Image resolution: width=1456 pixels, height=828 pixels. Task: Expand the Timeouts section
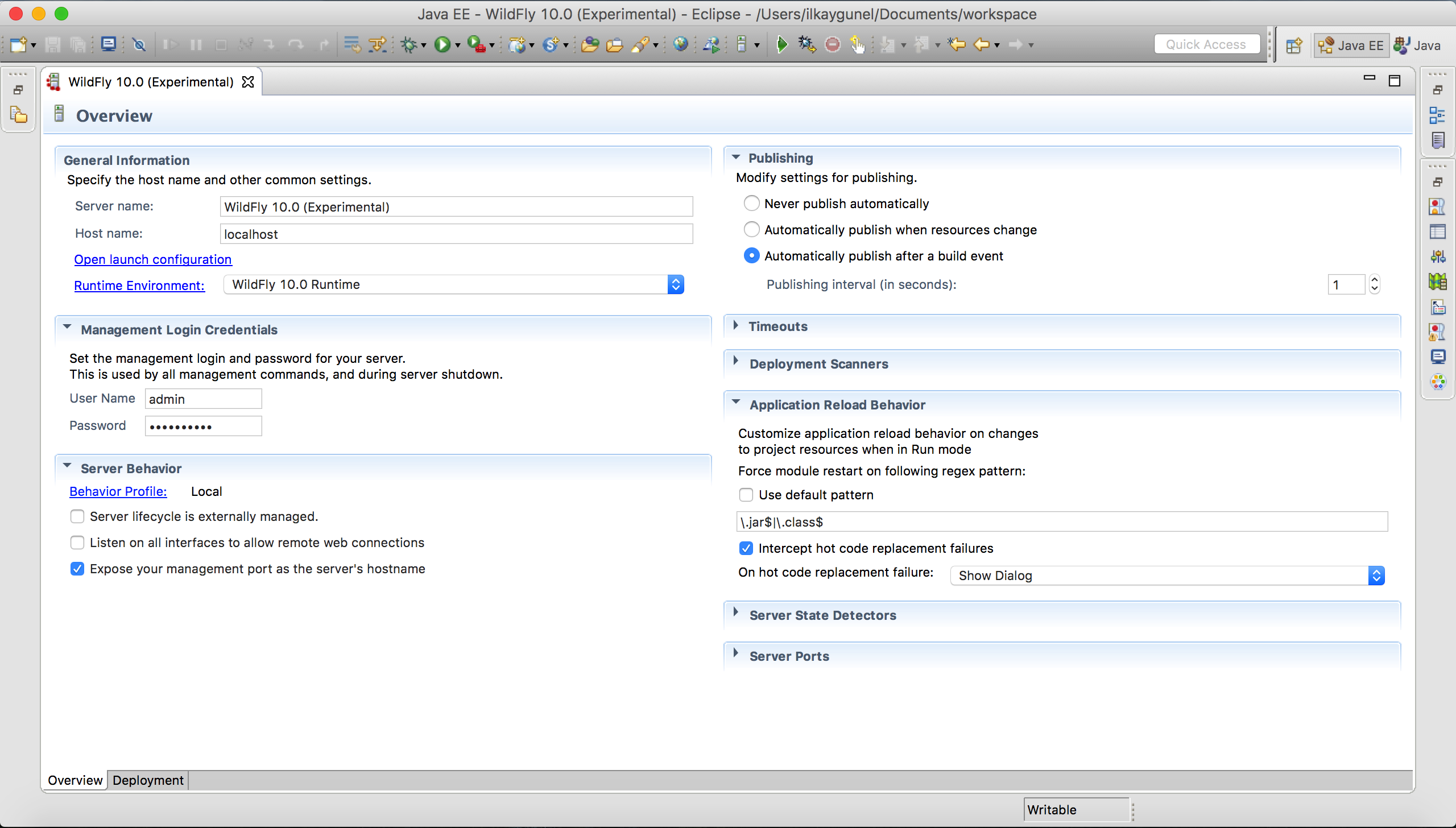736,325
